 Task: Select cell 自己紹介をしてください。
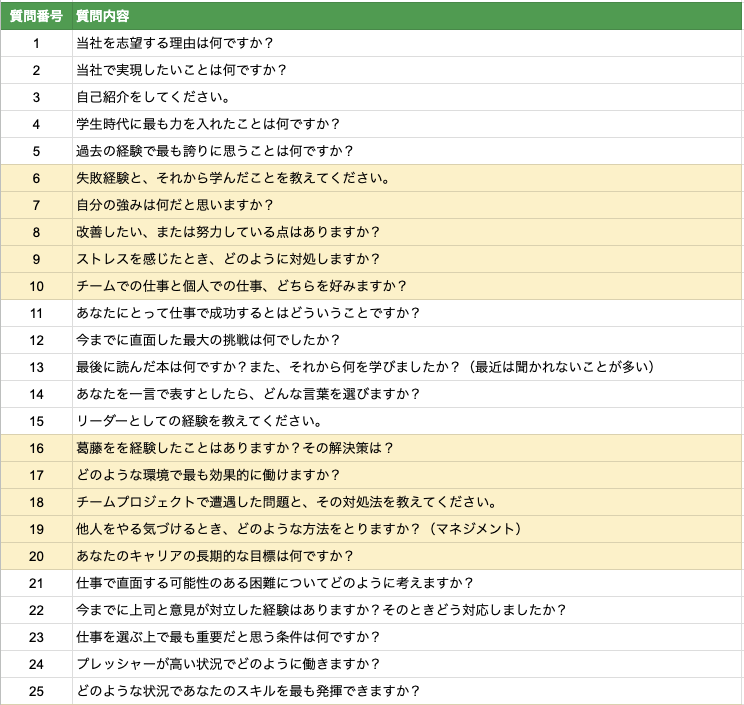(408, 97)
